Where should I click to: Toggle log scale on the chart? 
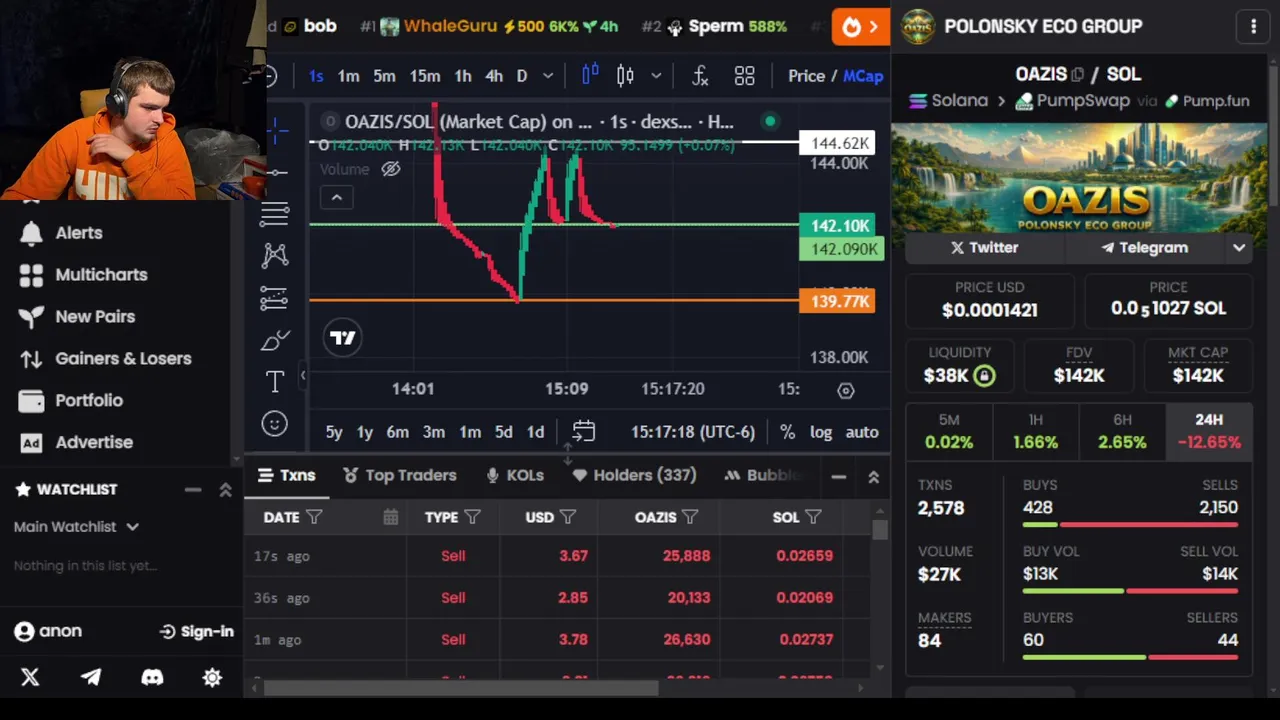click(x=821, y=432)
